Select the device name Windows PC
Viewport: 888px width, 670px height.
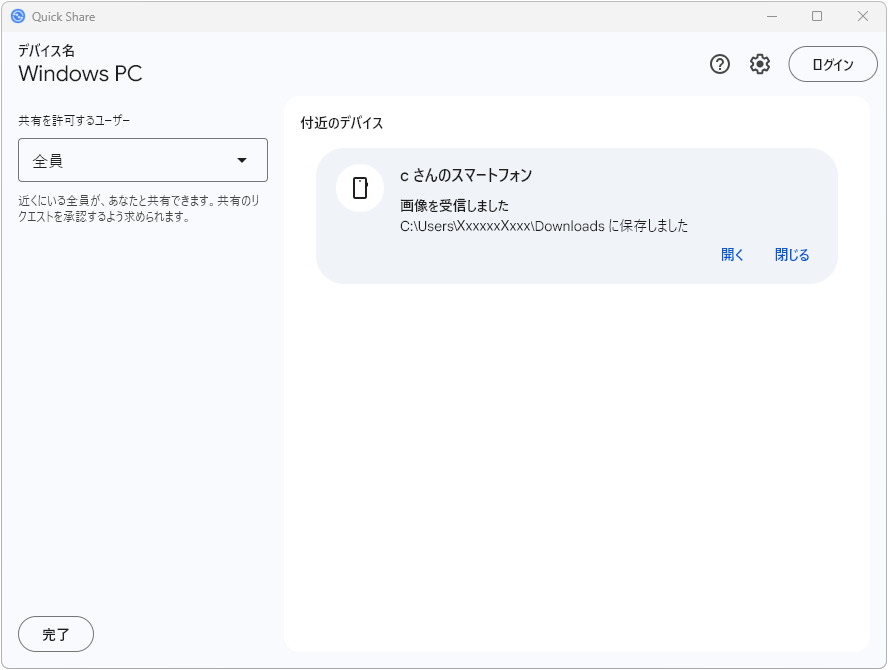coord(80,74)
